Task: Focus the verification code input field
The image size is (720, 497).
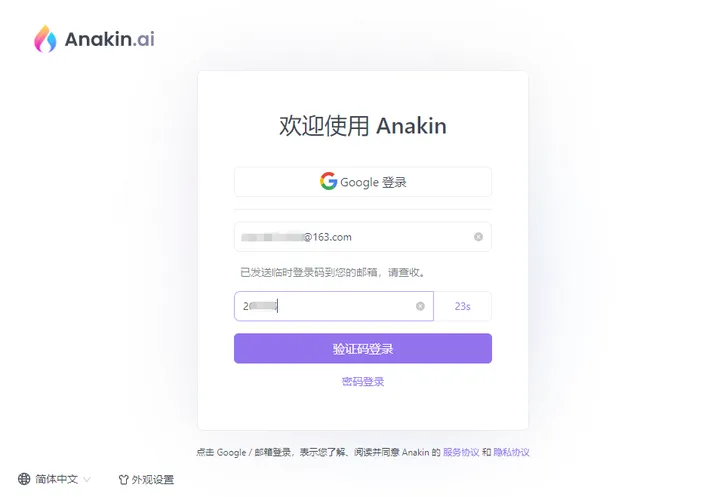Action: (334, 306)
